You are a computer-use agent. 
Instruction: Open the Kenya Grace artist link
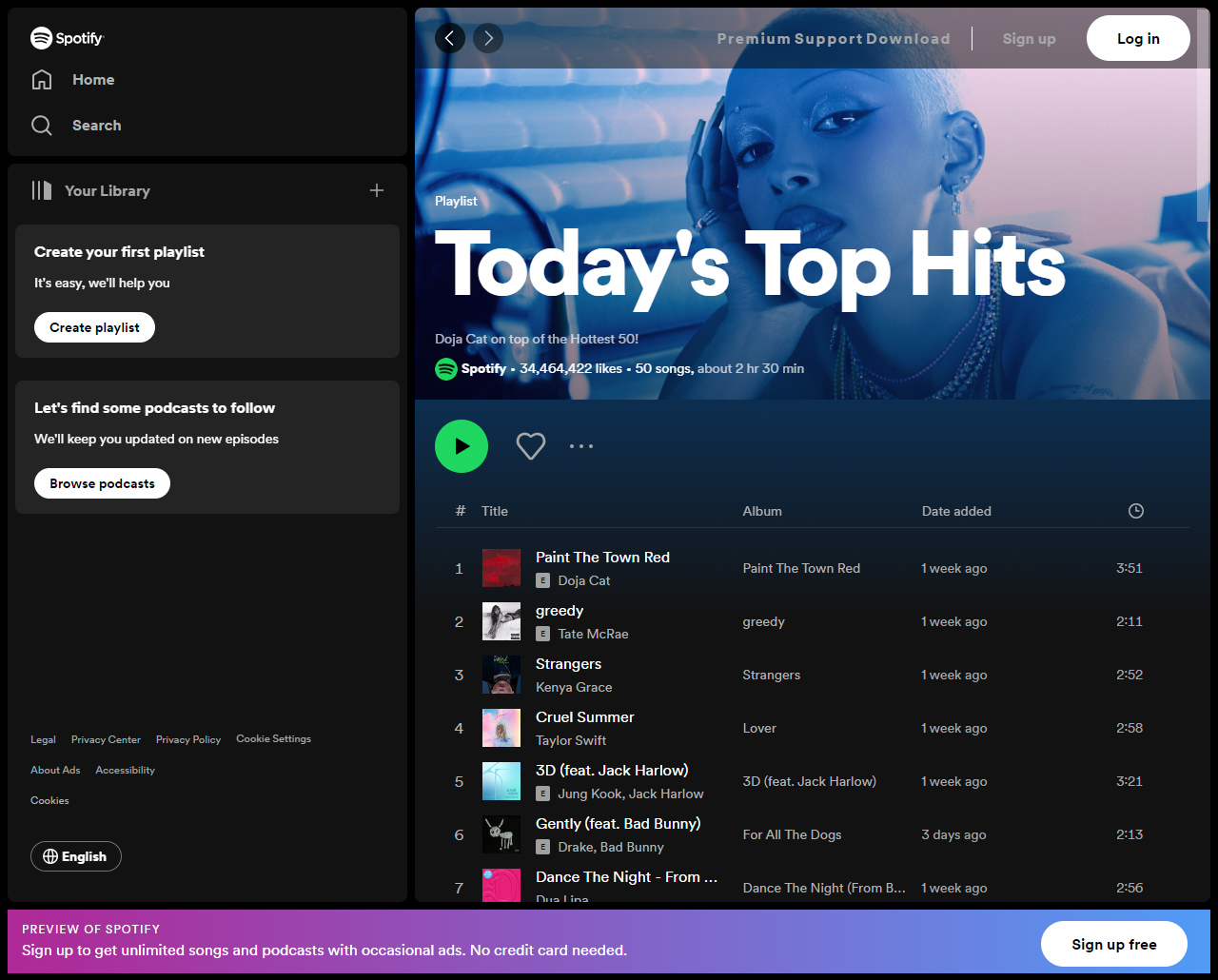tap(574, 687)
